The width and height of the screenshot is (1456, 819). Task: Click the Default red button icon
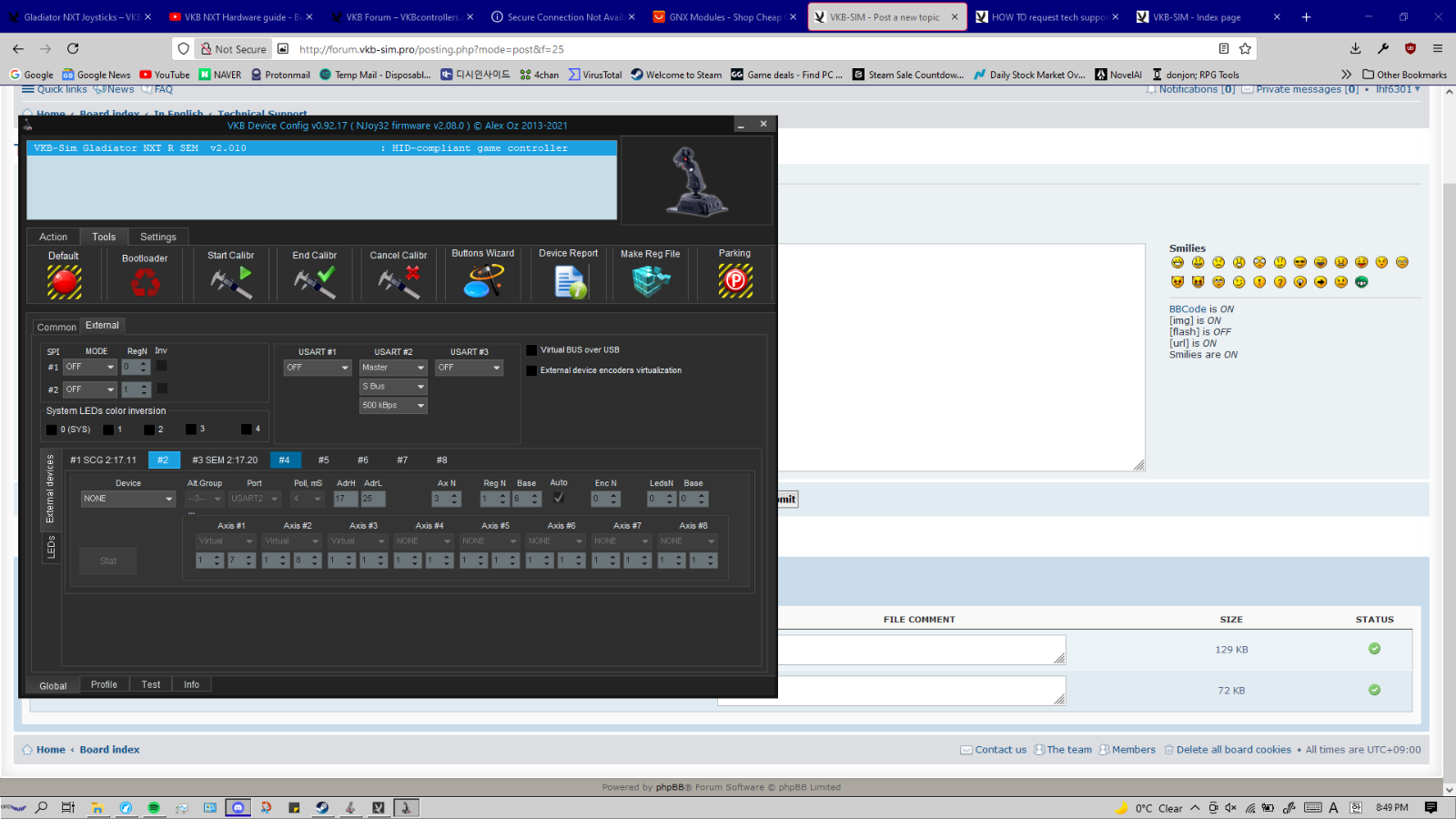pyautogui.click(x=65, y=282)
